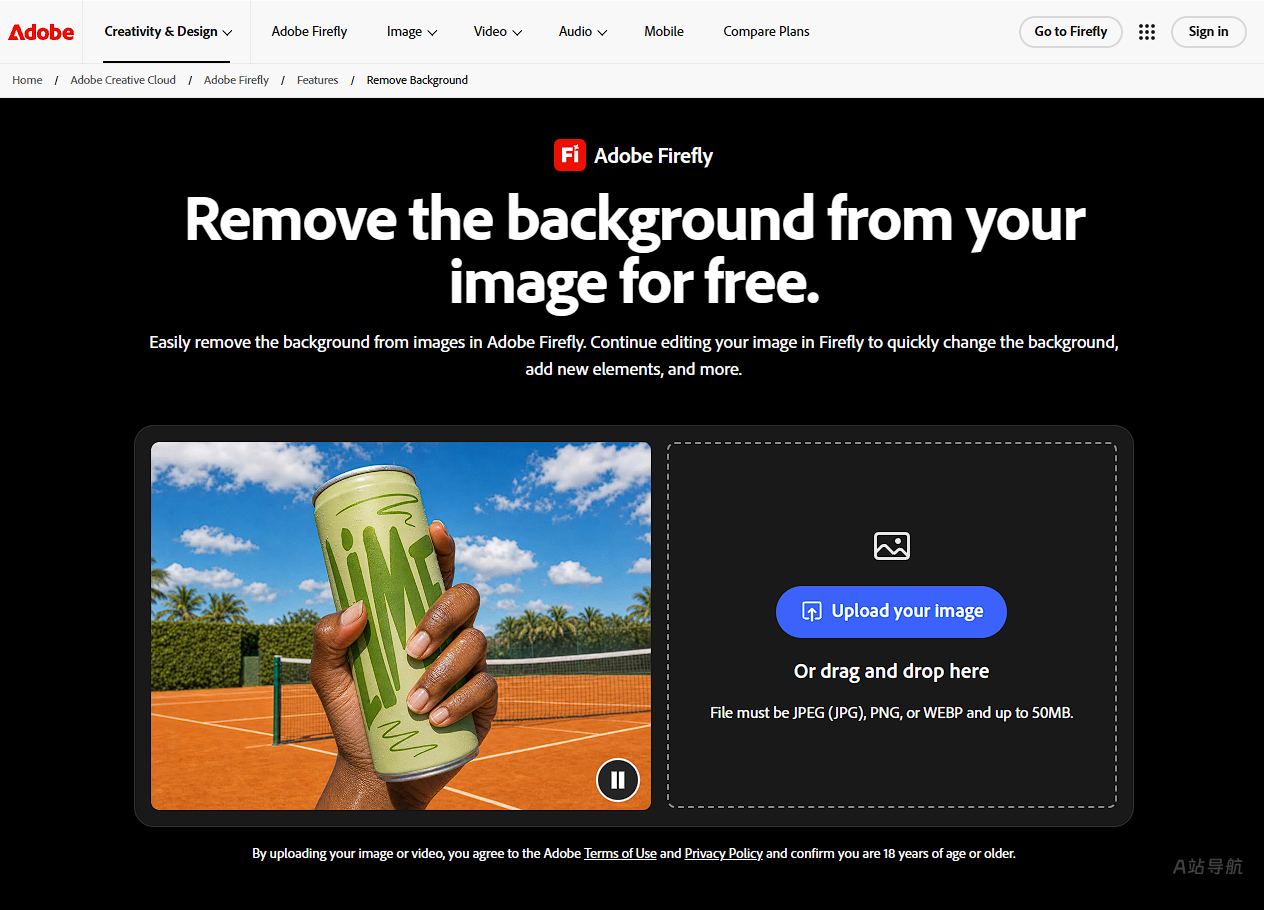This screenshot has height=910, width=1264.
Task: Click the file format requirements text
Action: click(x=891, y=713)
